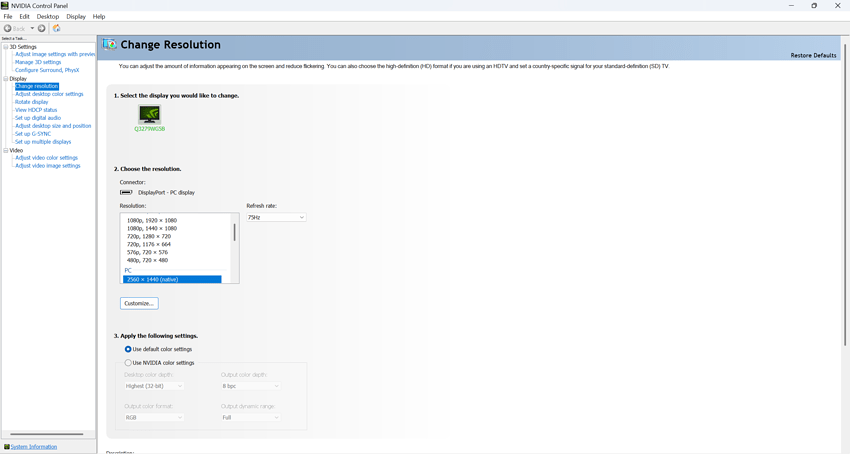
Task: Click the Forward arrow toolbar icon
Action: coord(41,28)
